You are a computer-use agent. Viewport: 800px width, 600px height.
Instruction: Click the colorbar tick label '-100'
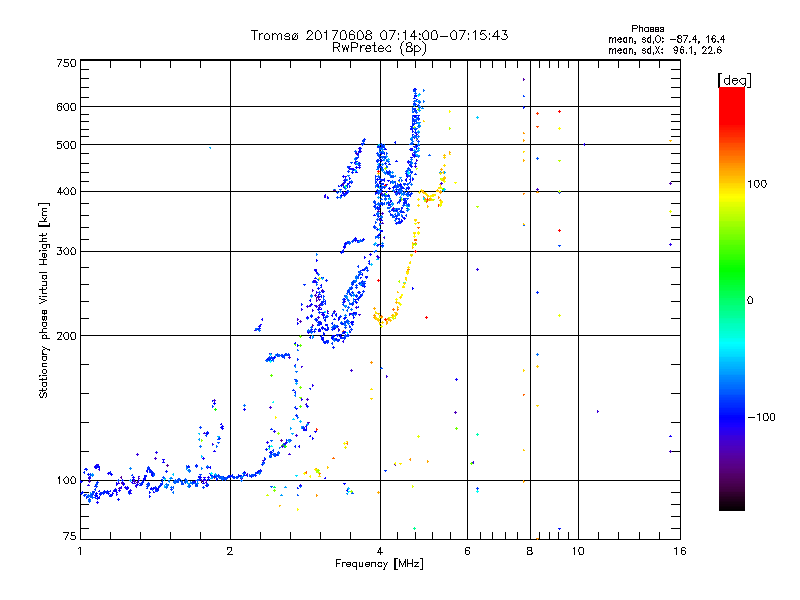(x=762, y=417)
